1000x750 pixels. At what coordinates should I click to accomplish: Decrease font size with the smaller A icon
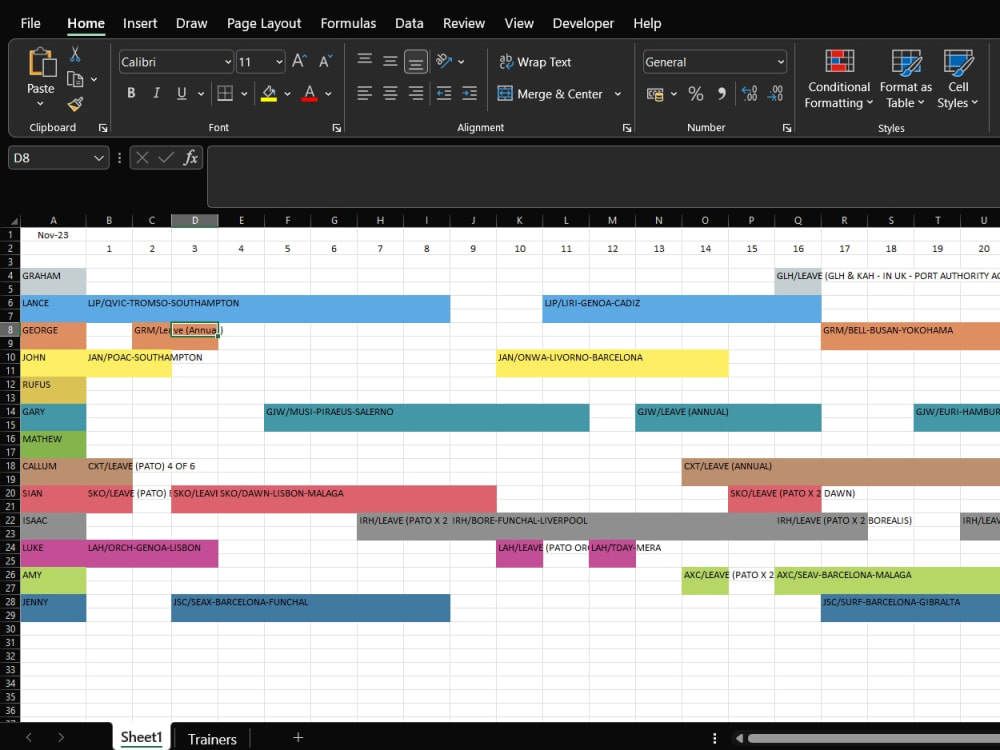[325, 61]
